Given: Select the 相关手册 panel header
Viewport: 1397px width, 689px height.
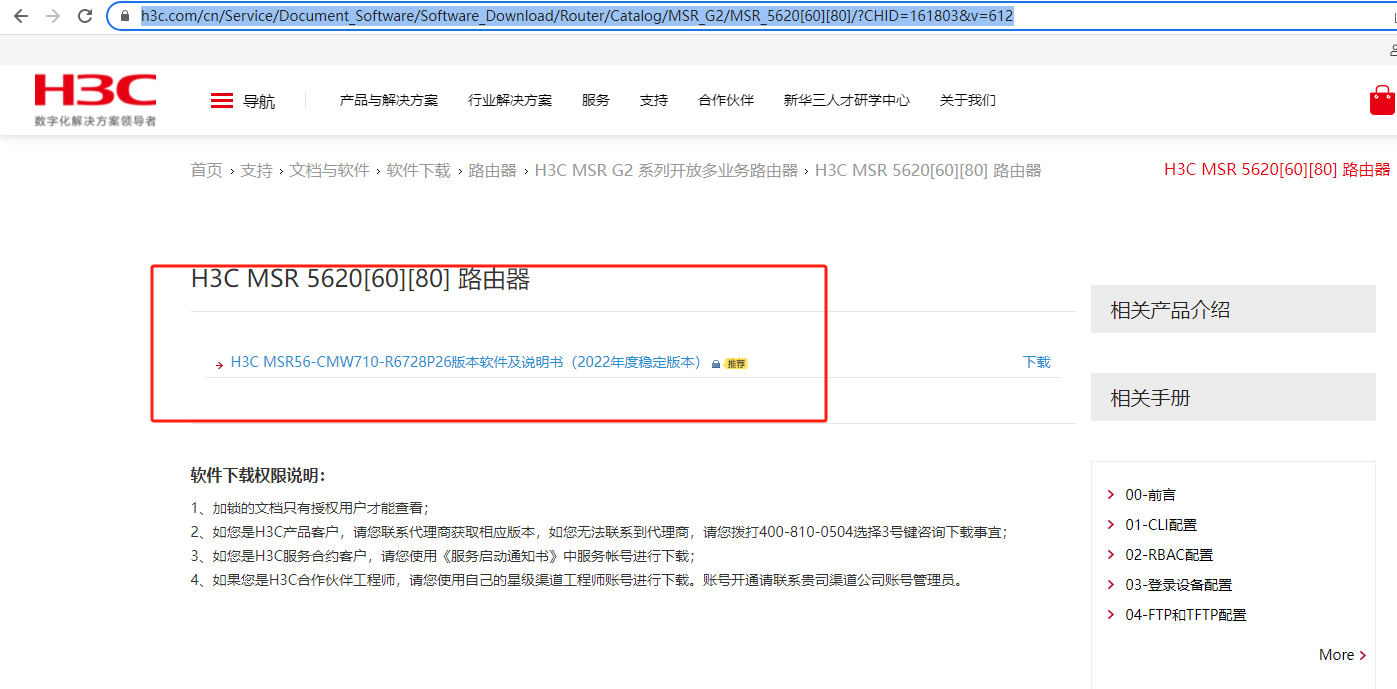Looking at the screenshot, I should 1233,398.
